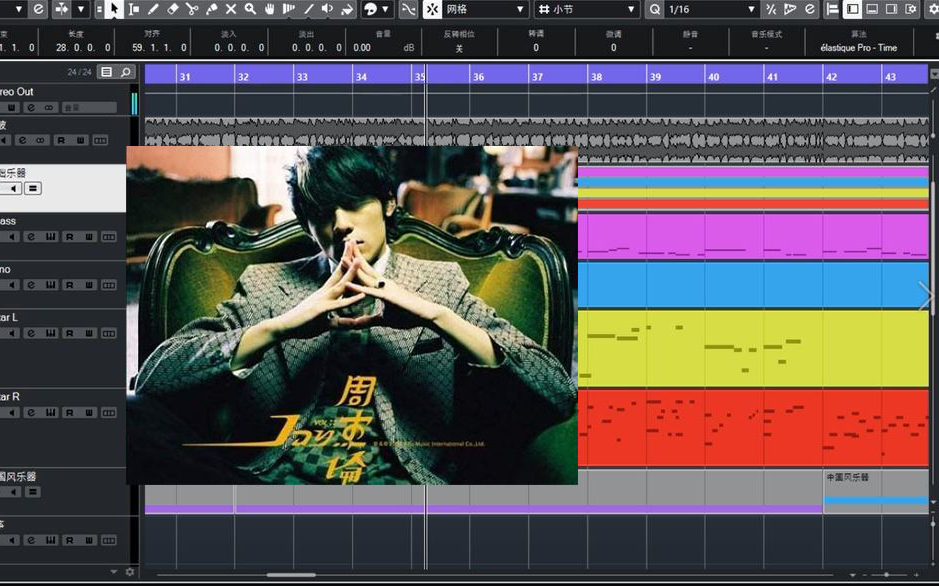The image size is (939, 586).
Task: Open edit settings for guitar L track
Action: coord(31,333)
